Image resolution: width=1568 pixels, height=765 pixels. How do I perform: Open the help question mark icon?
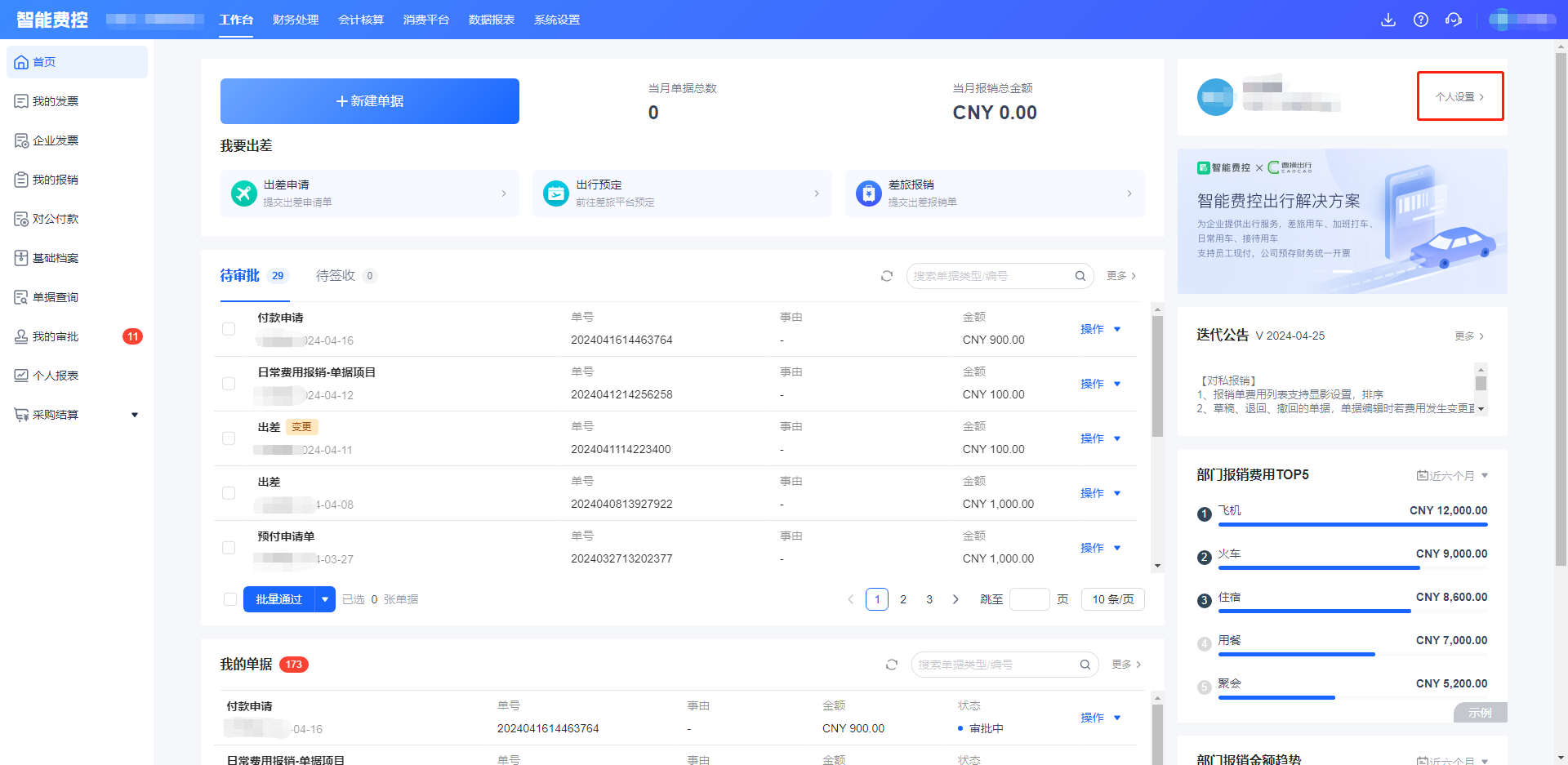point(1421,20)
